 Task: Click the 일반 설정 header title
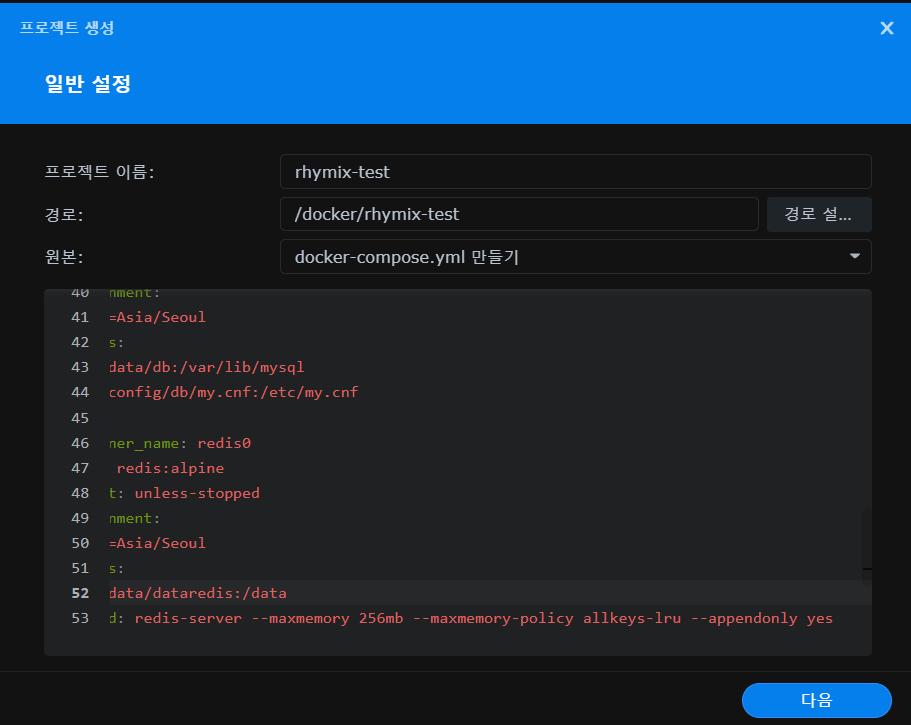pos(88,84)
